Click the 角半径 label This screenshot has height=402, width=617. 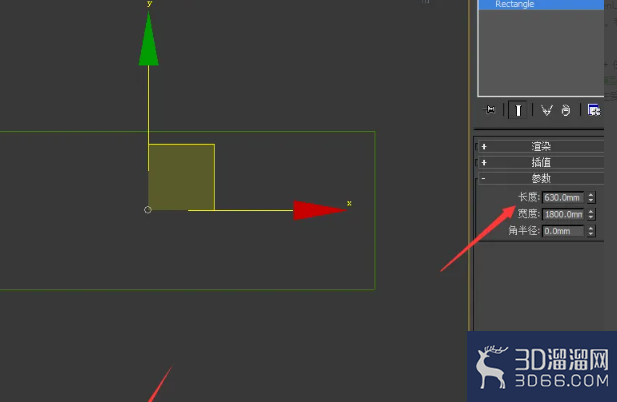(x=524, y=231)
